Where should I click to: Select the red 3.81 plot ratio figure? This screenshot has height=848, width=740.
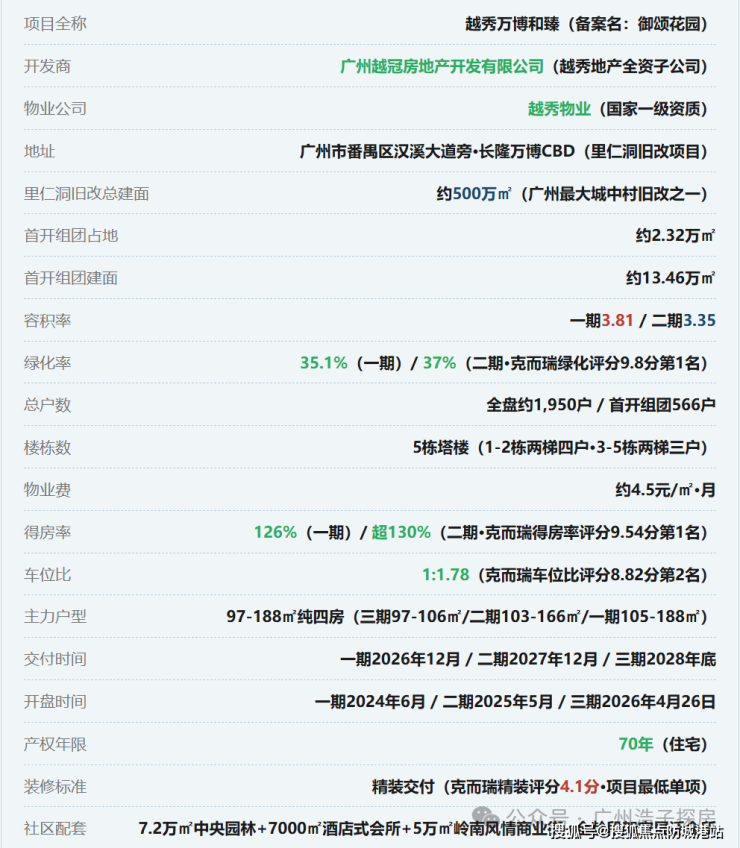(617, 321)
